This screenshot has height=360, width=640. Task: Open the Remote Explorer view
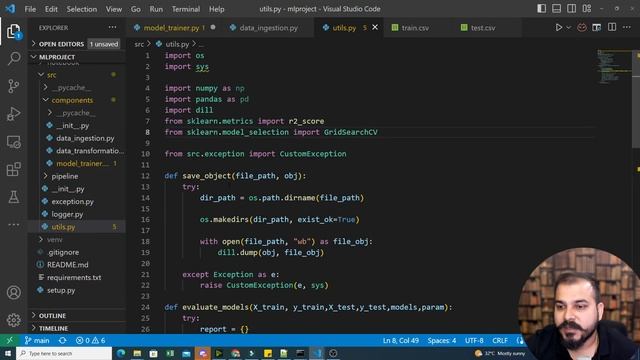point(13,142)
